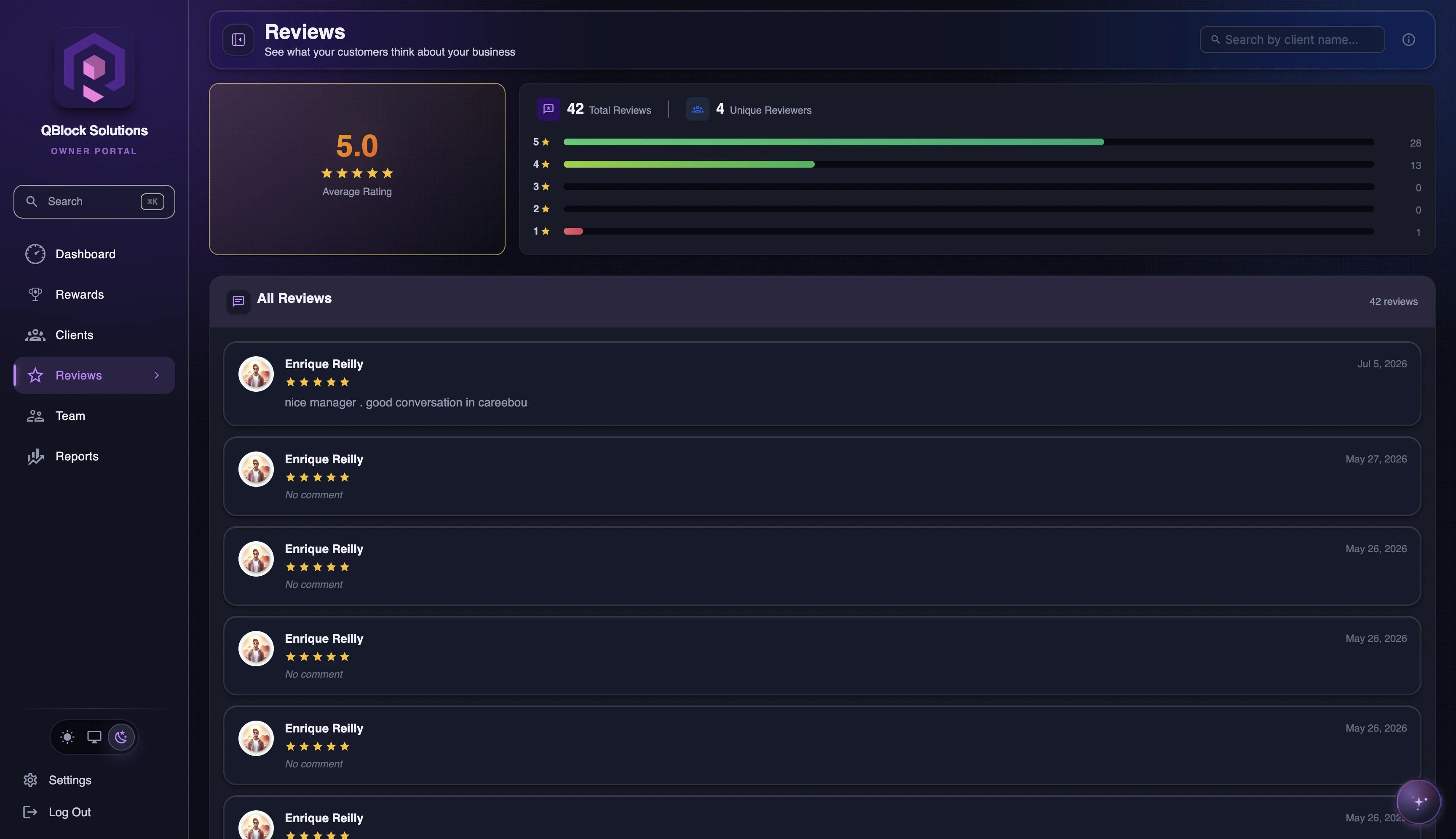Click the Reviews star icon in sidebar
Screen dimensions: 1456x839
click(x=35, y=375)
